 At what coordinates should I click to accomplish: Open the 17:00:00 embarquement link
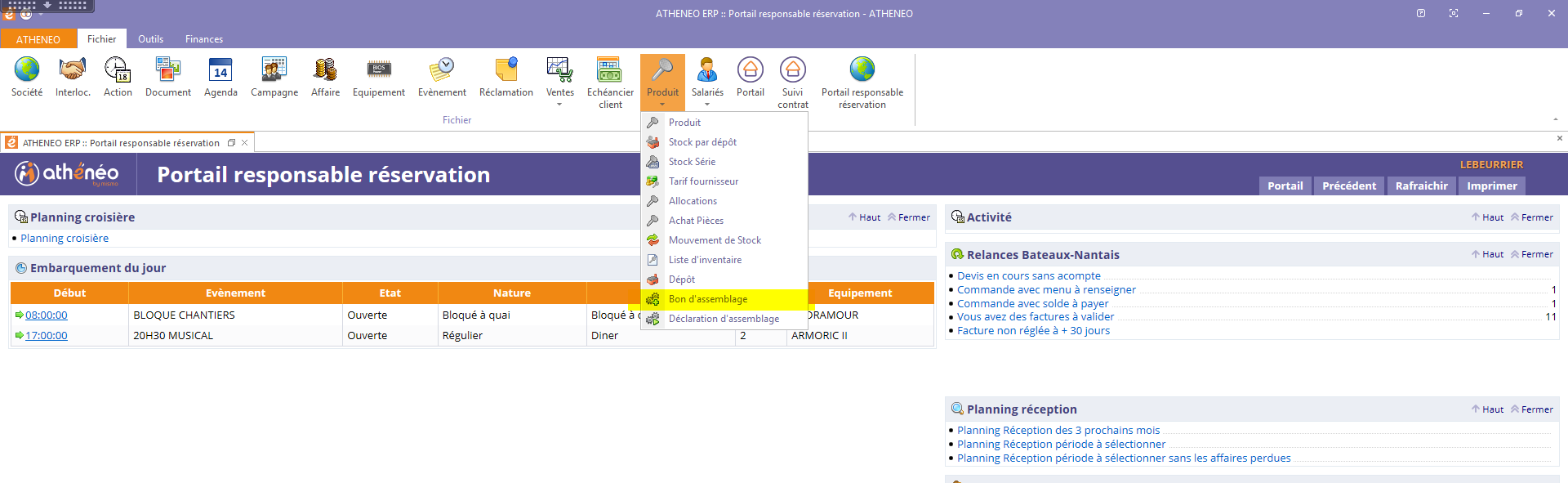47,336
